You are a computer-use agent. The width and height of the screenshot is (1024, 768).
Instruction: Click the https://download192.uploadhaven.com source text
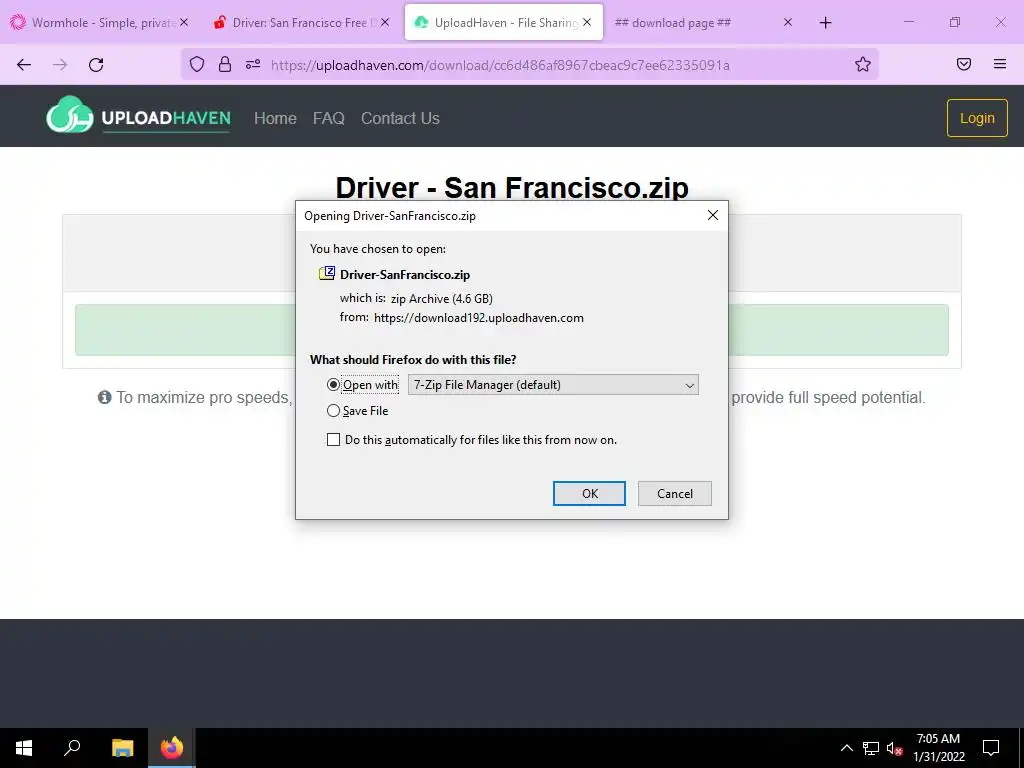[479, 318]
